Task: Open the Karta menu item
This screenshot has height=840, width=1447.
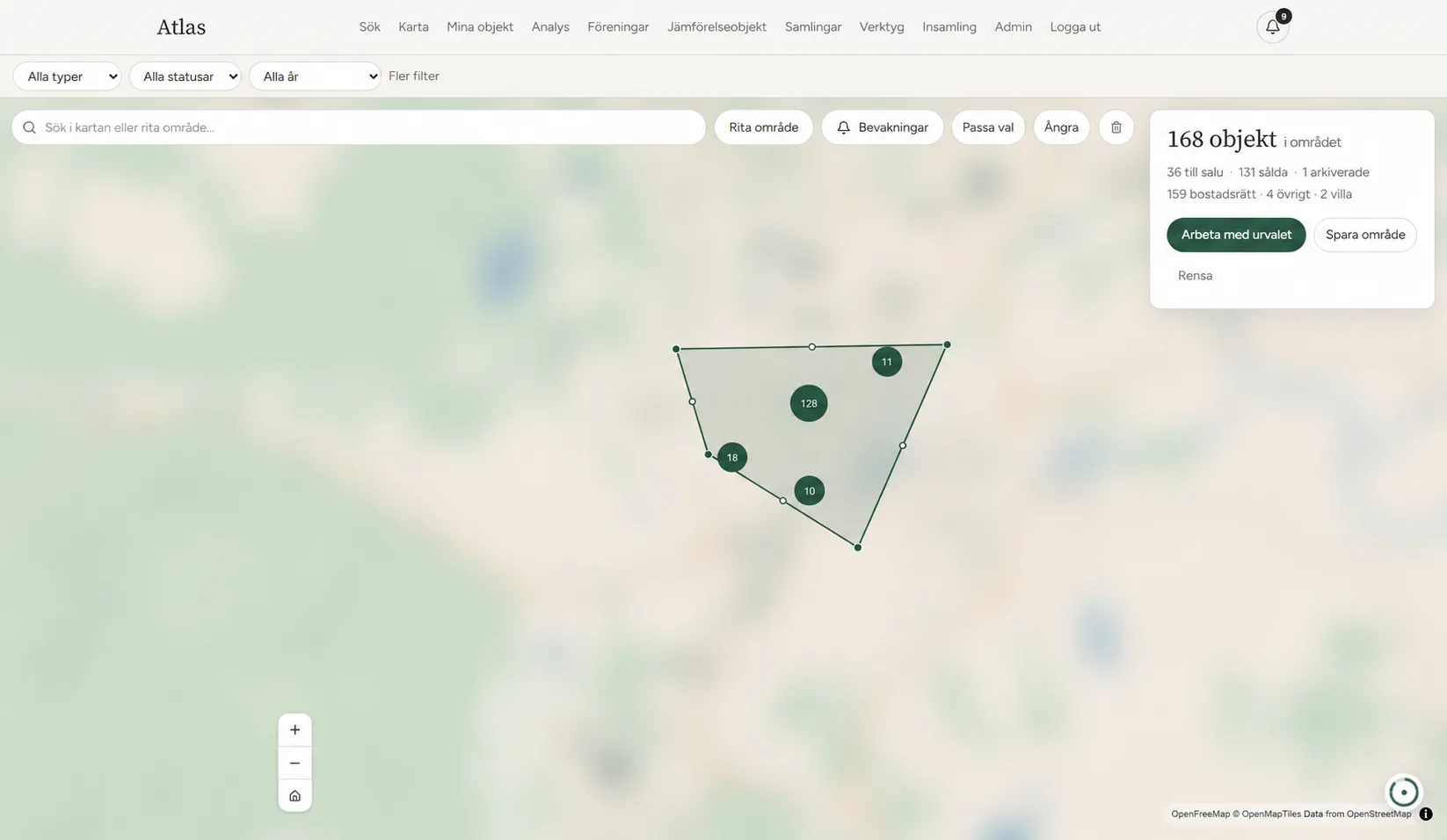Action: click(413, 27)
